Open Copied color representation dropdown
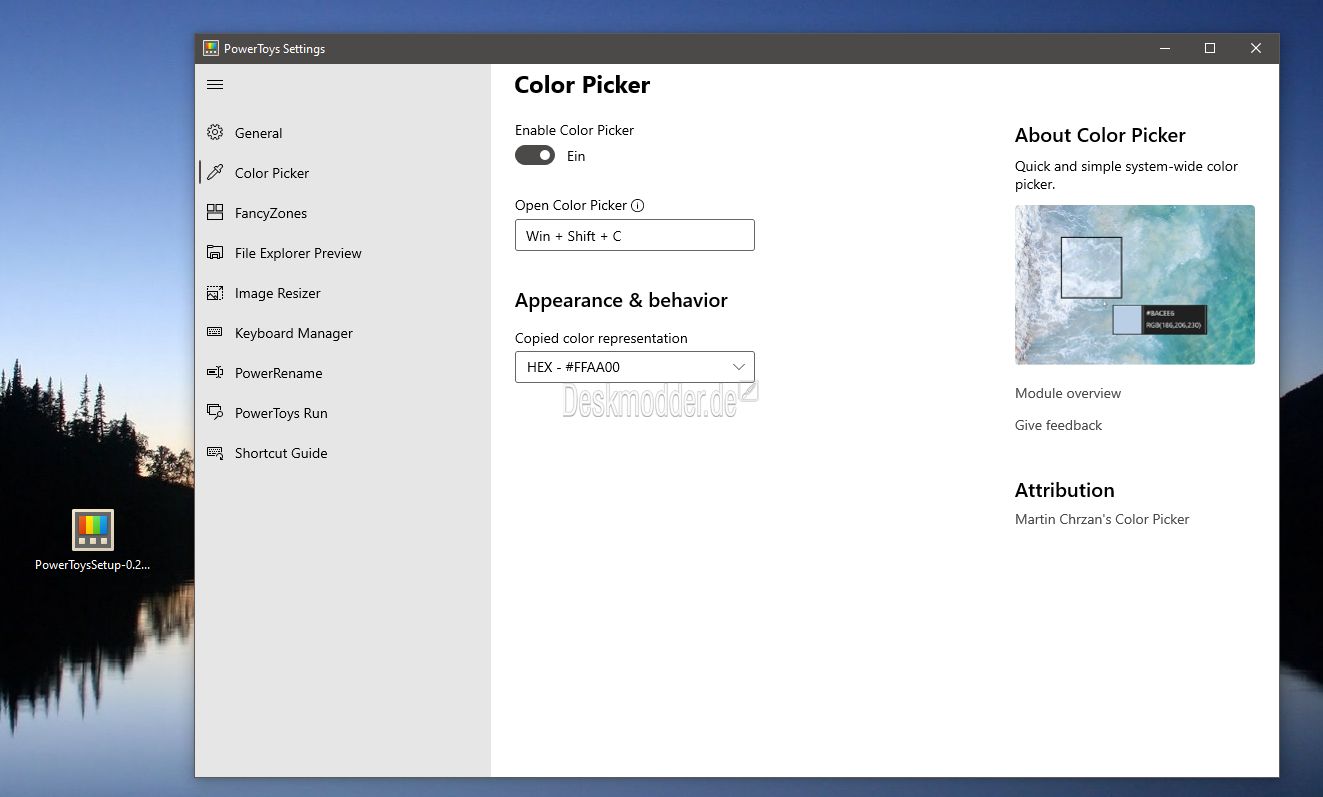The height and width of the screenshot is (797, 1323). point(635,367)
